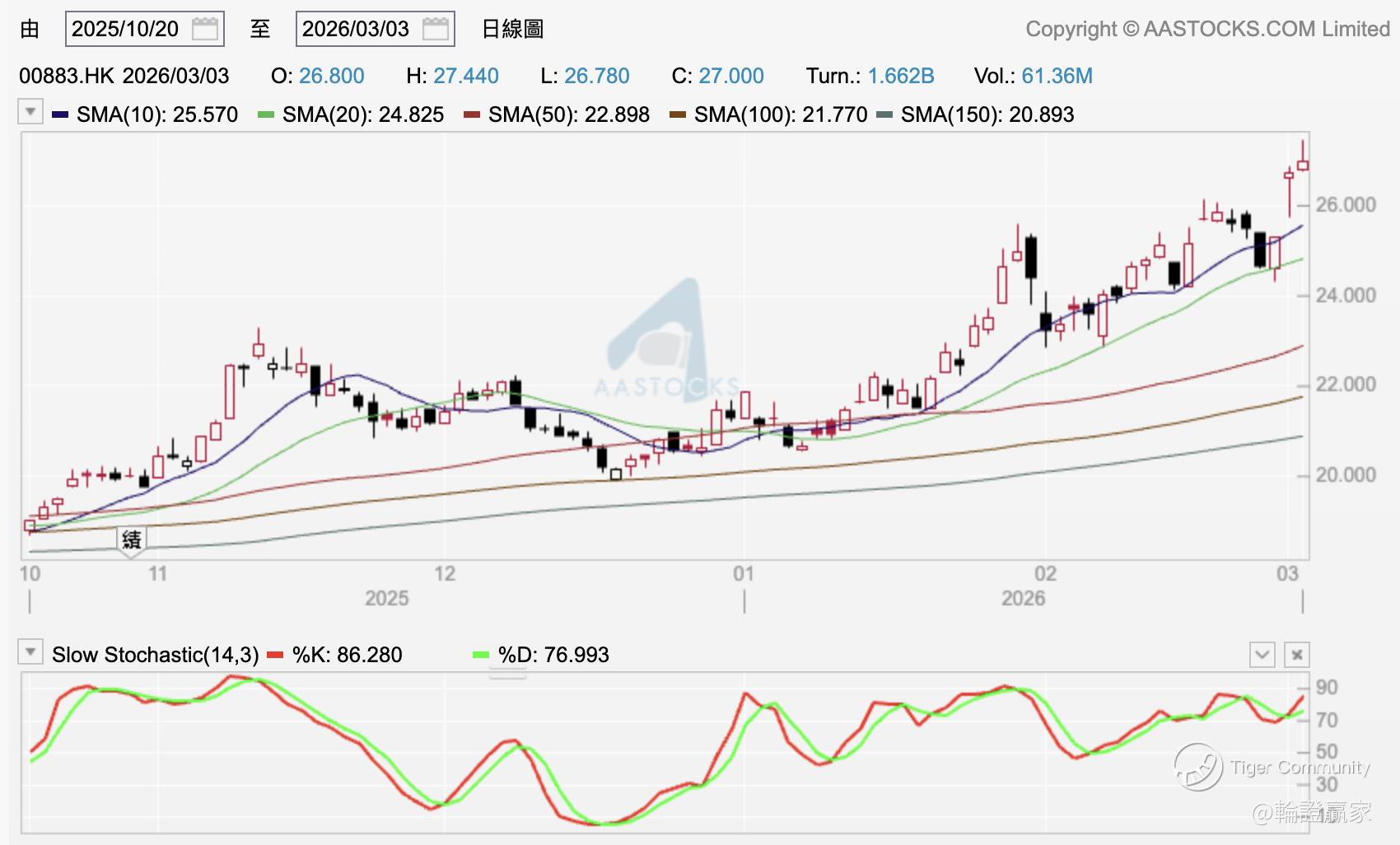The height and width of the screenshot is (845, 1400).
Task: Click the 績 earnings marker on the timeline
Action: point(132,540)
